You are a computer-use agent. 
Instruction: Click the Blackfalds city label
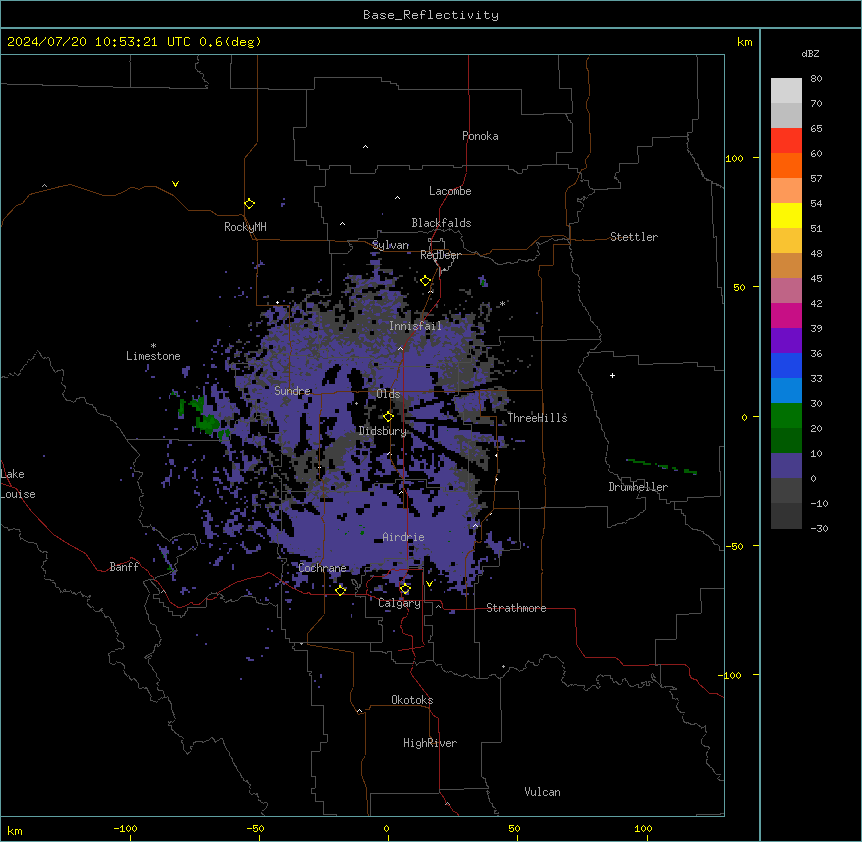441,223
